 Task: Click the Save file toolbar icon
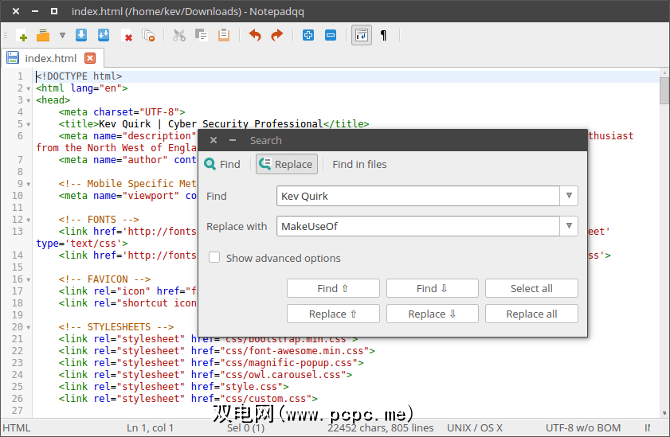click(81, 36)
